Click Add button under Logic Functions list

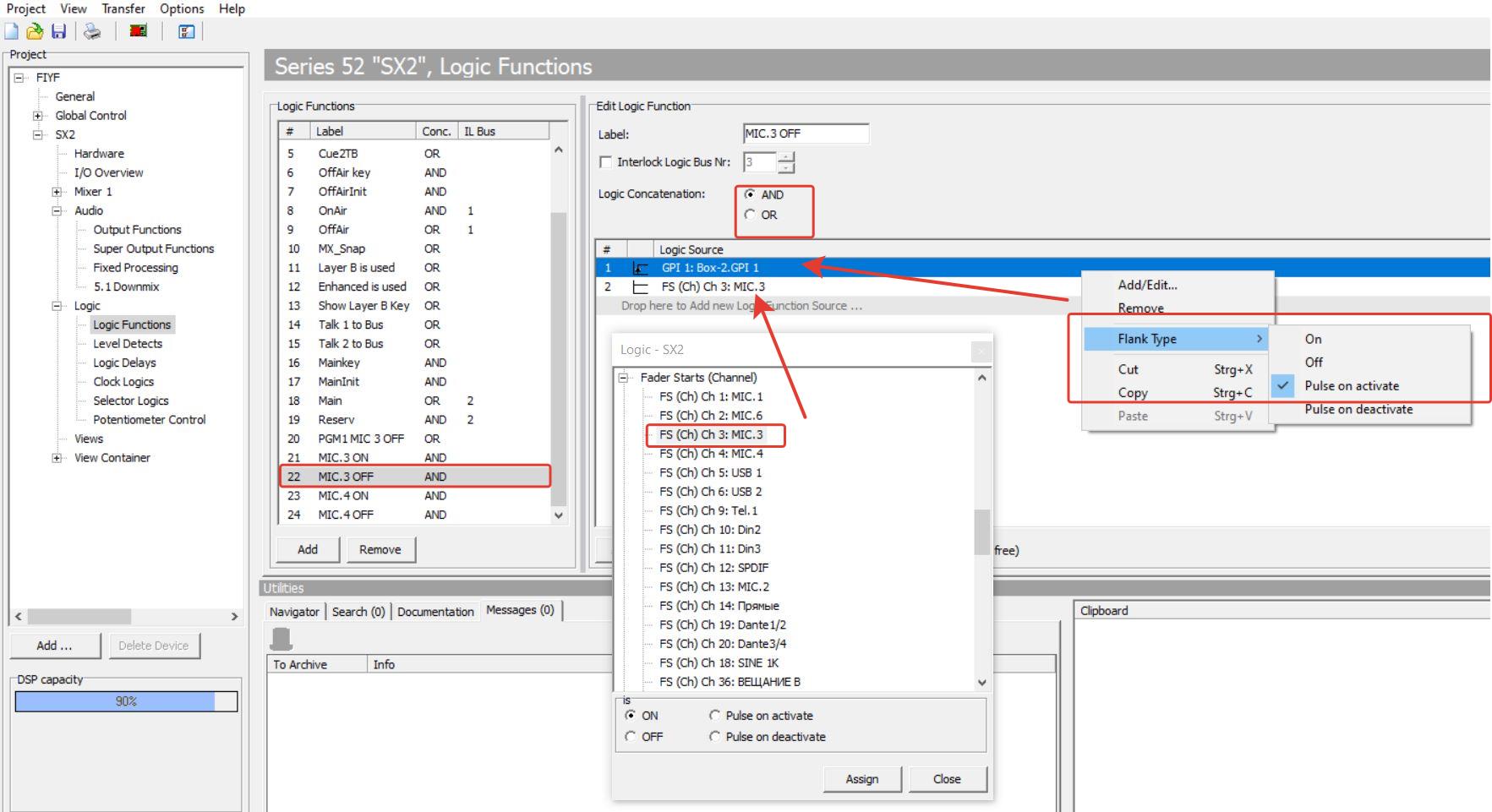308,549
